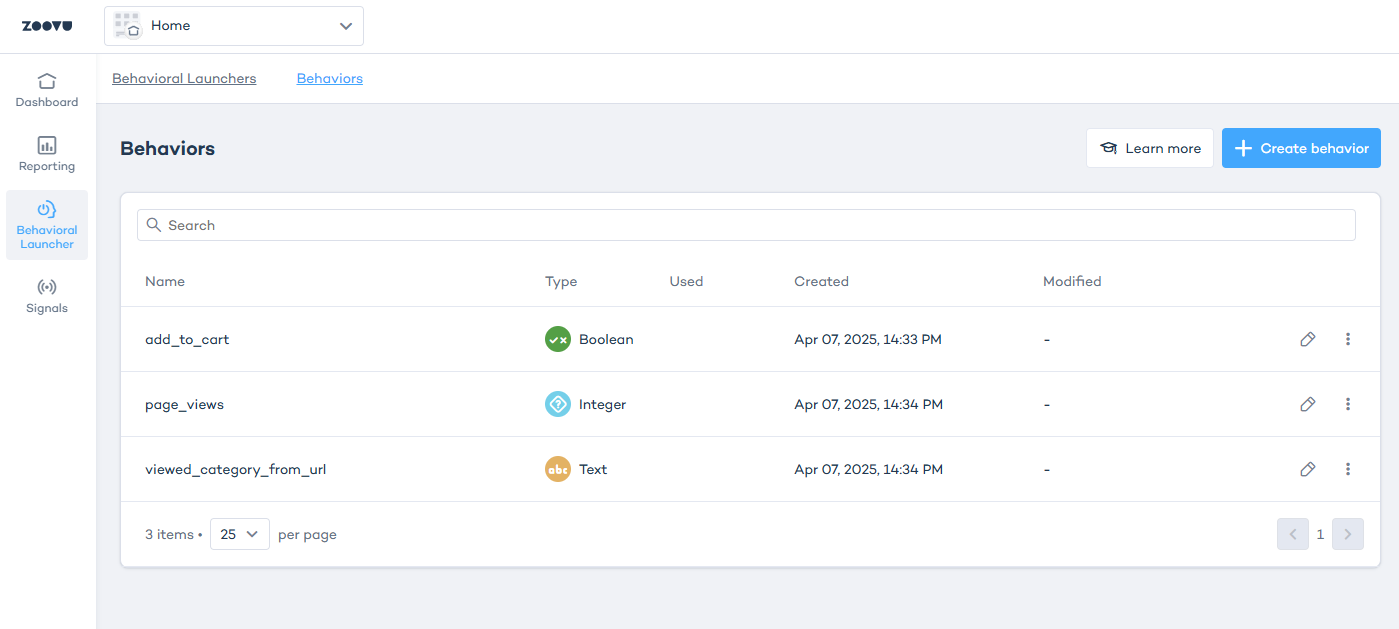Image resolution: width=1399 pixels, height=629 pixels.
Task: Click into the Search behaviors field
Action: (x=746, y=225)
